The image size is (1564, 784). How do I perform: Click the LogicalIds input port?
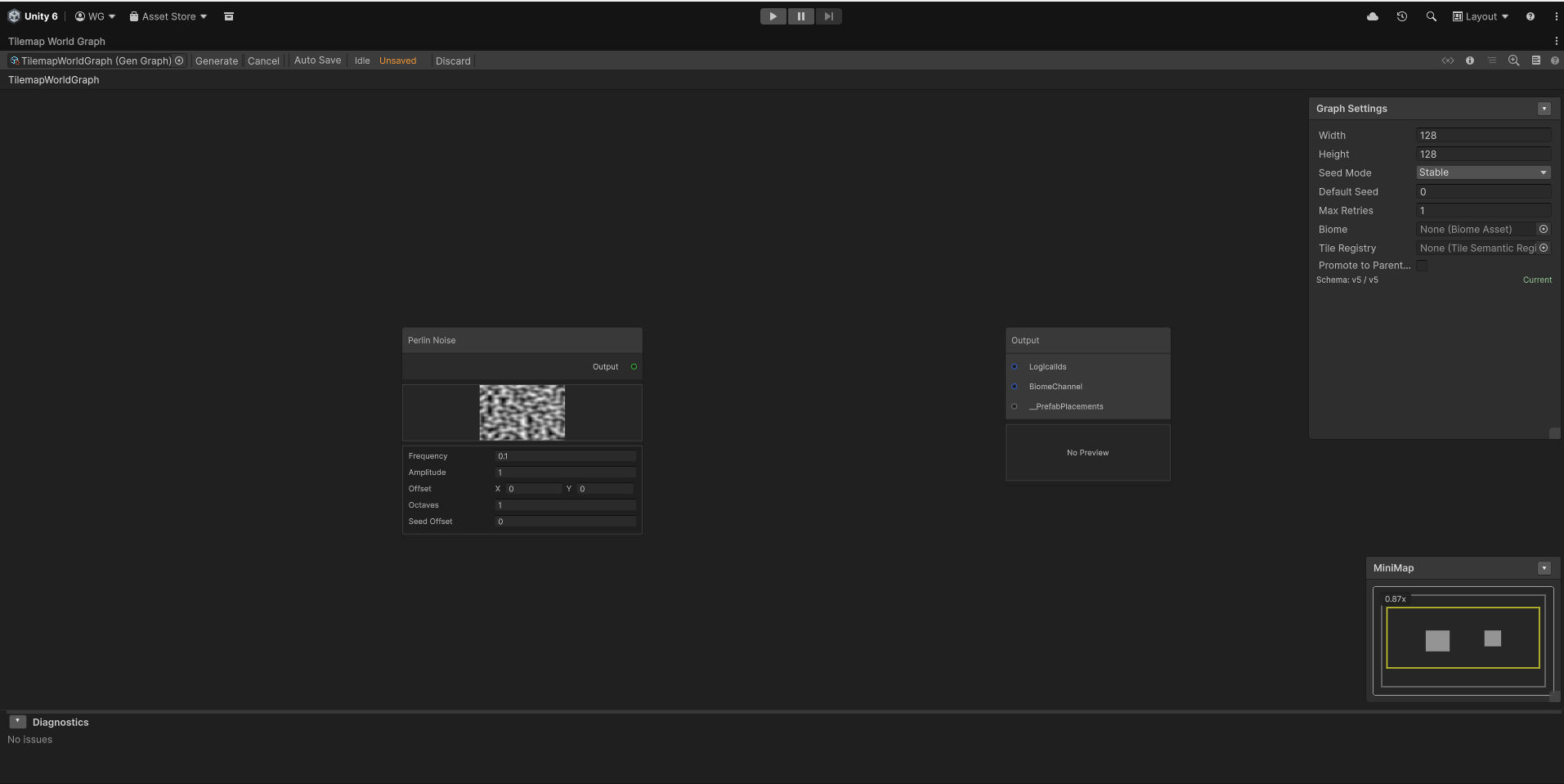[x=1015, y=366]
